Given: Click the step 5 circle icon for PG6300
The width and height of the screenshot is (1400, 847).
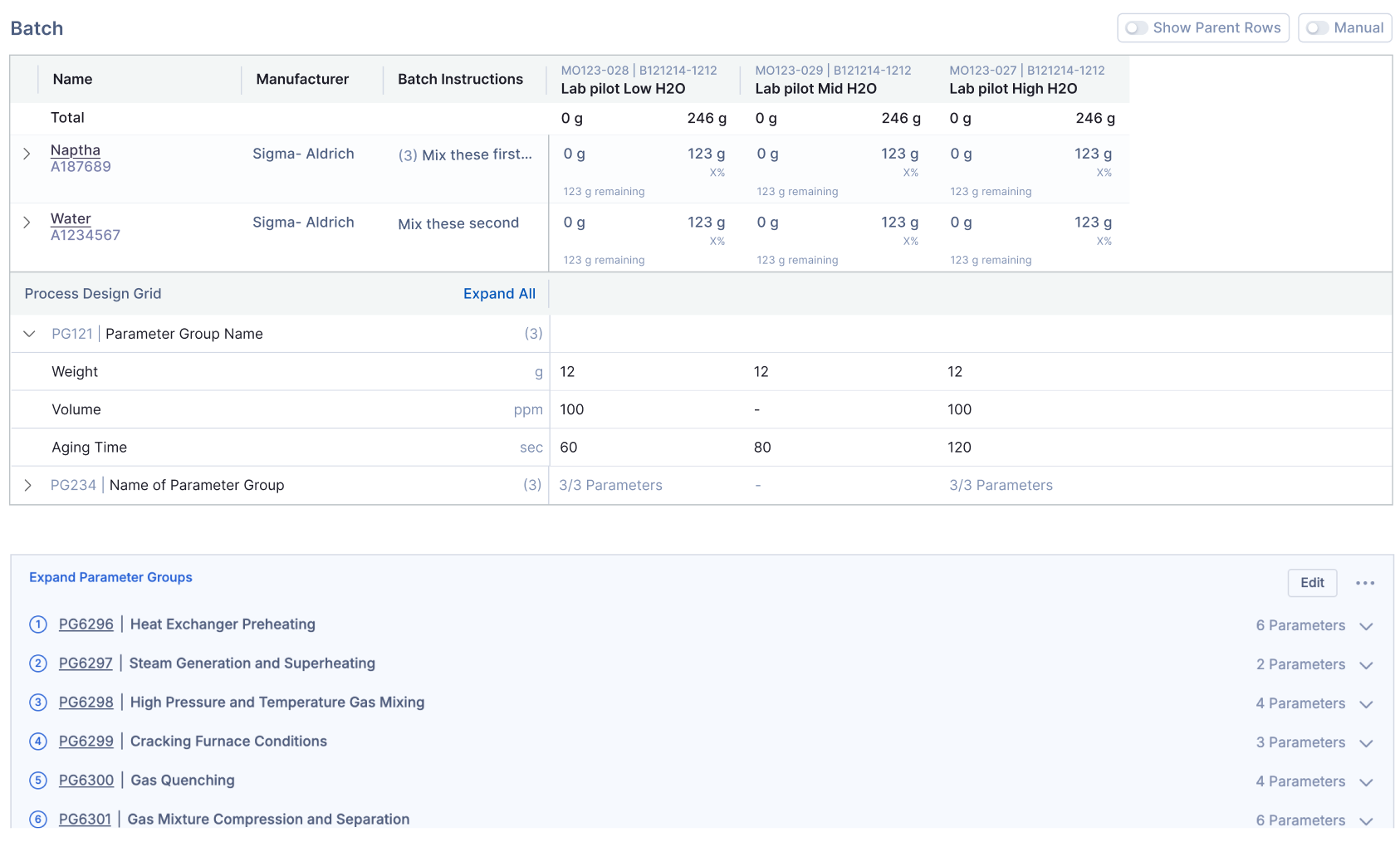Looking at the screenshot, I should coord(38,781).
